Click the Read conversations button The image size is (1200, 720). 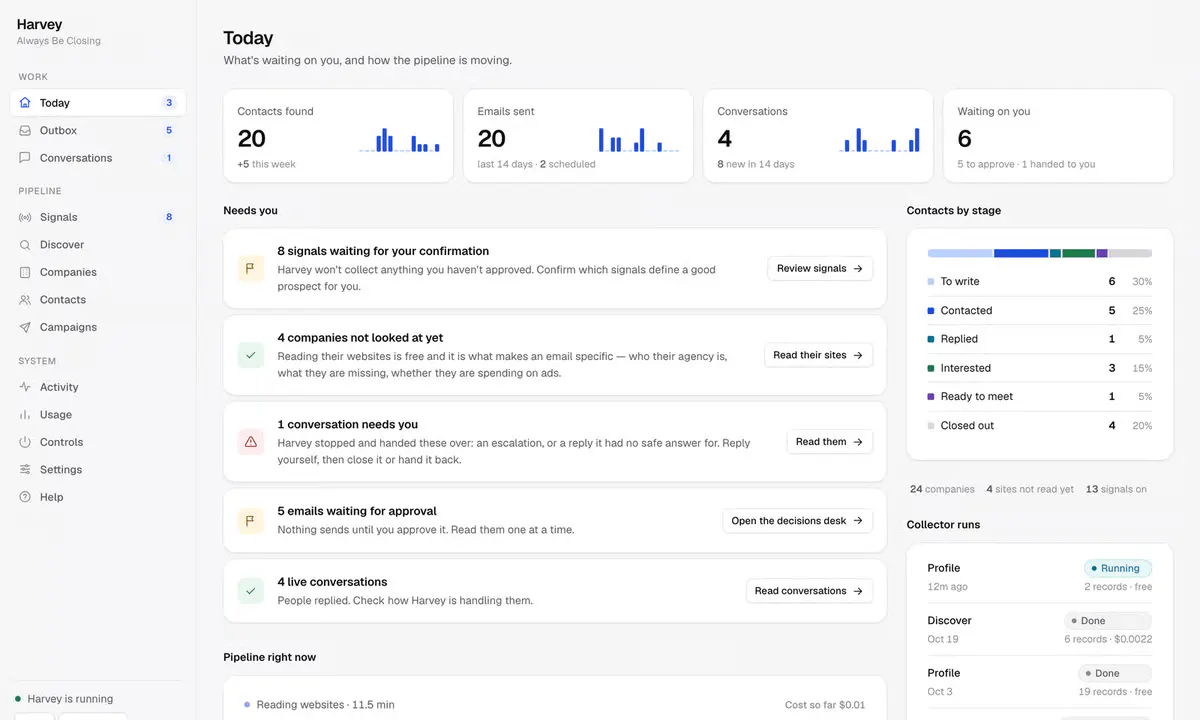[x=809, y=591]
